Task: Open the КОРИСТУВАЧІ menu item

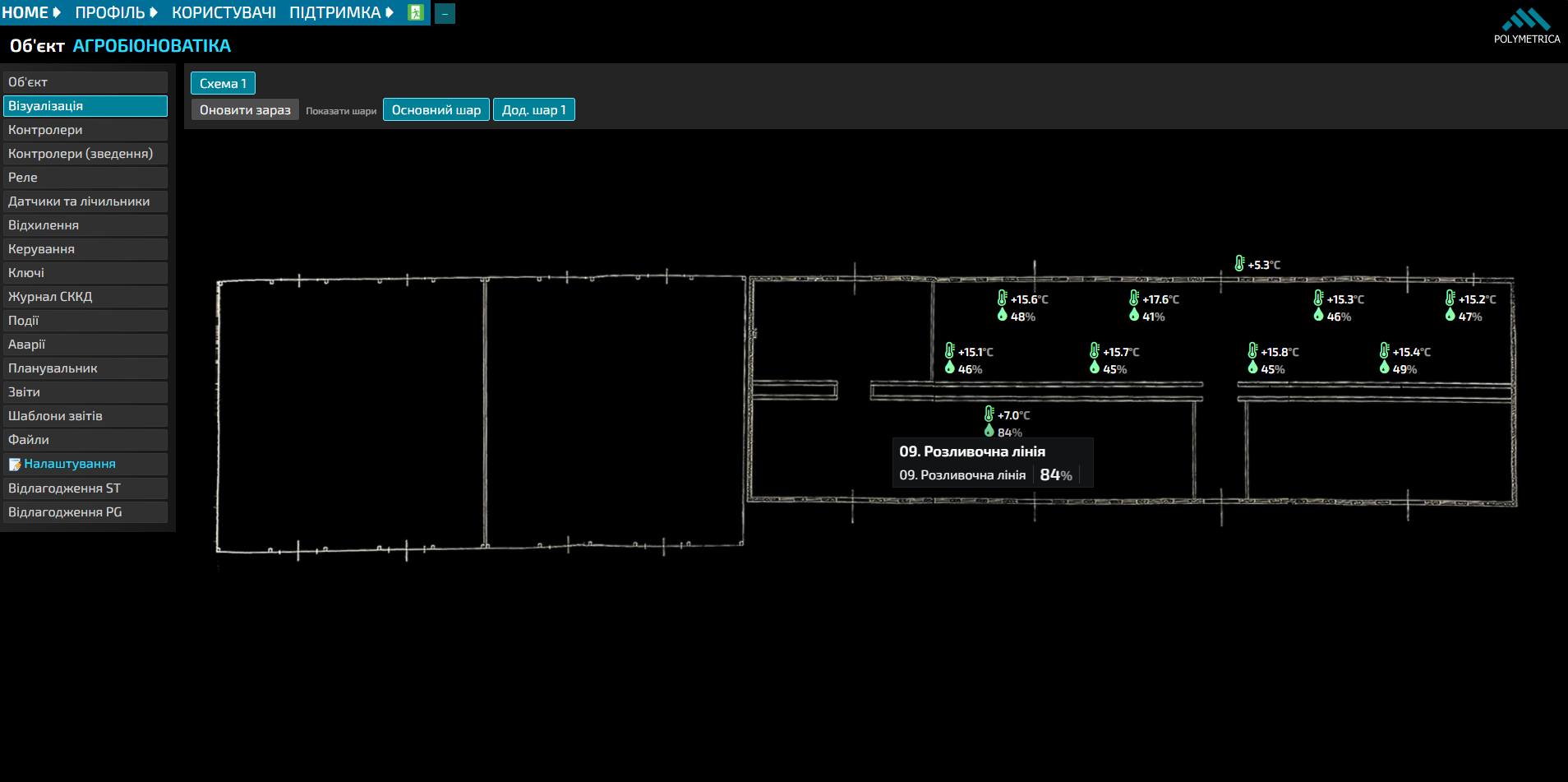Action: [224, 12]
